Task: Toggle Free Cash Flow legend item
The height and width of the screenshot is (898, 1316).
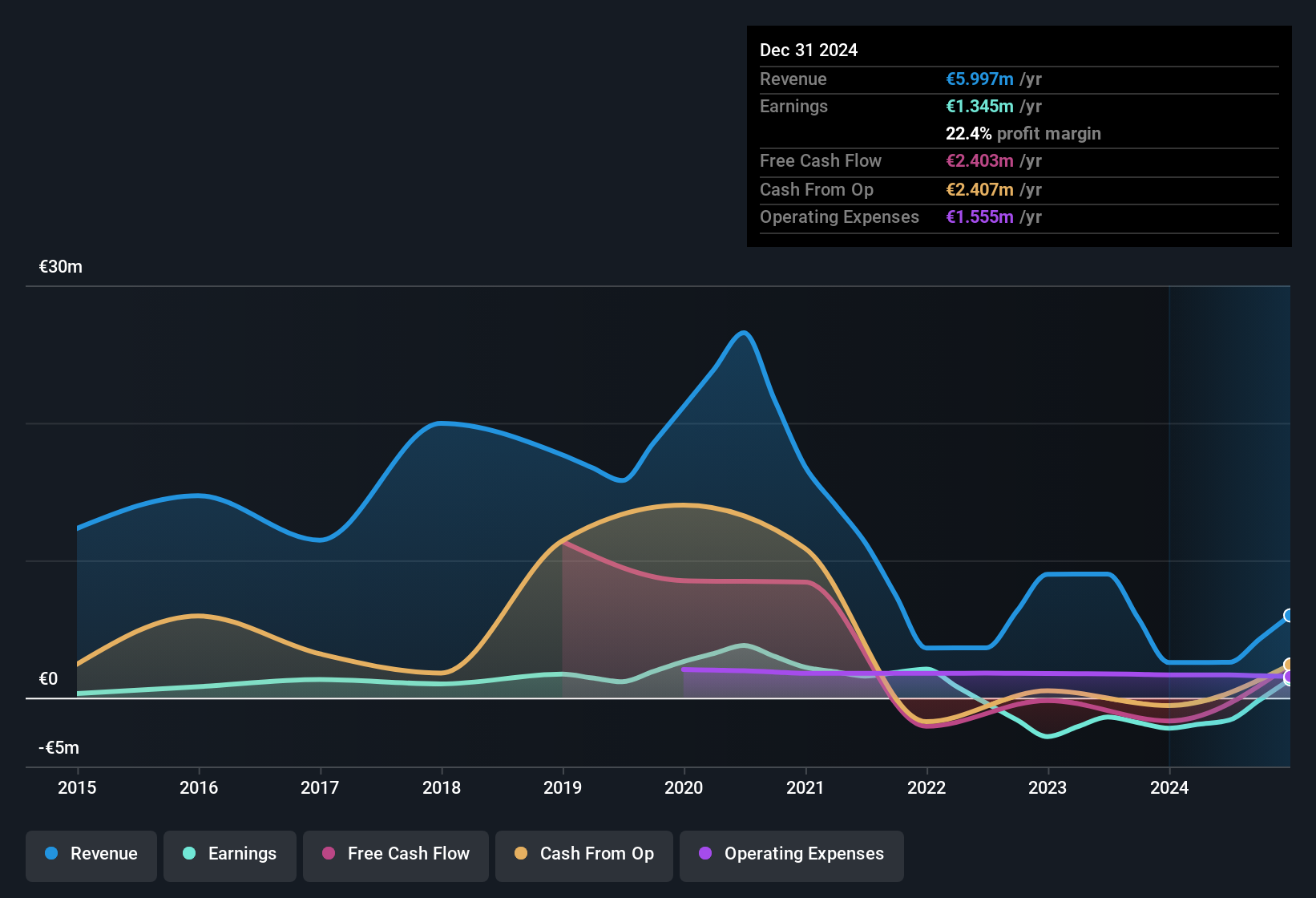Action: coord(396,854)
